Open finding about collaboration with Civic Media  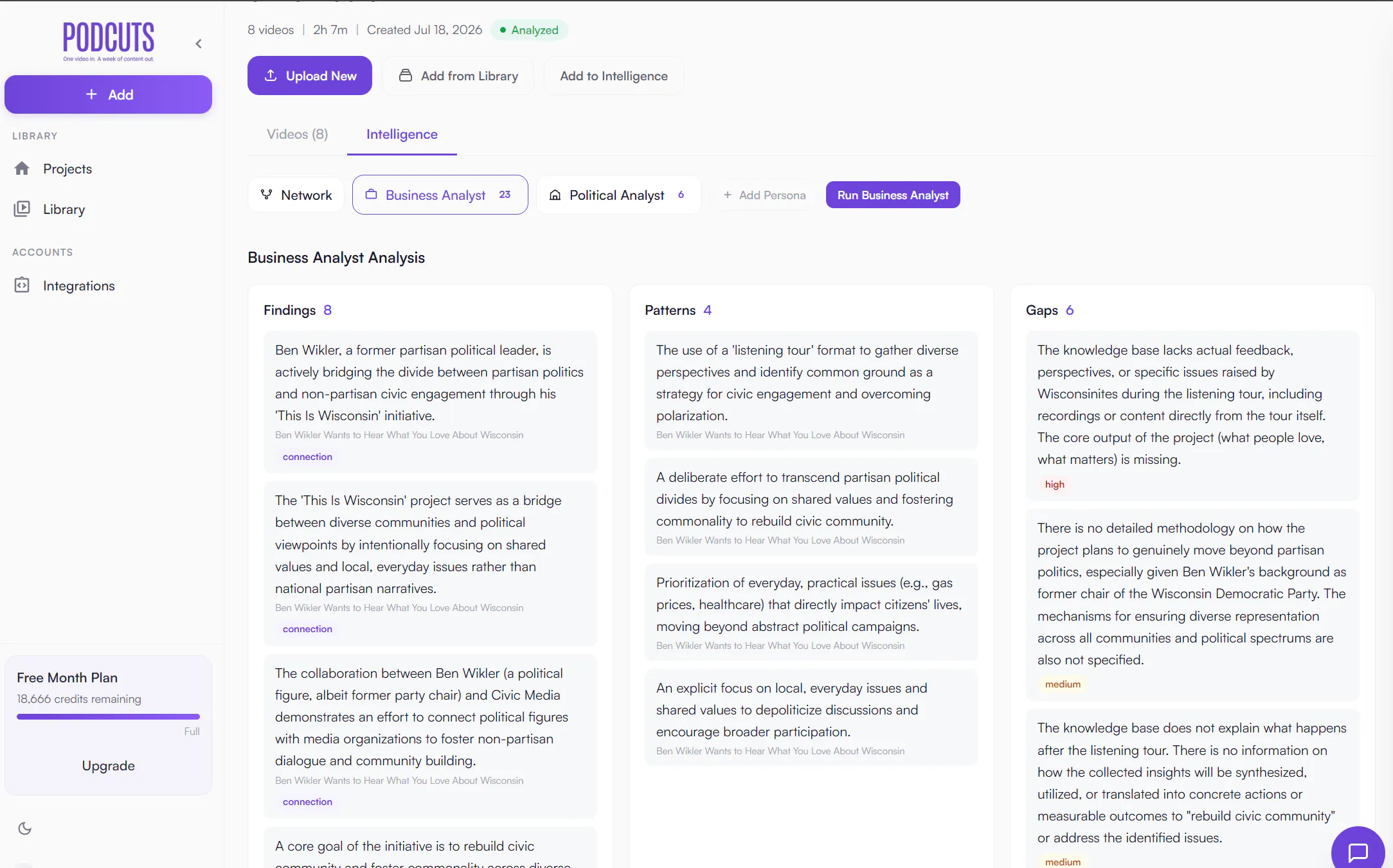(430, 736)
